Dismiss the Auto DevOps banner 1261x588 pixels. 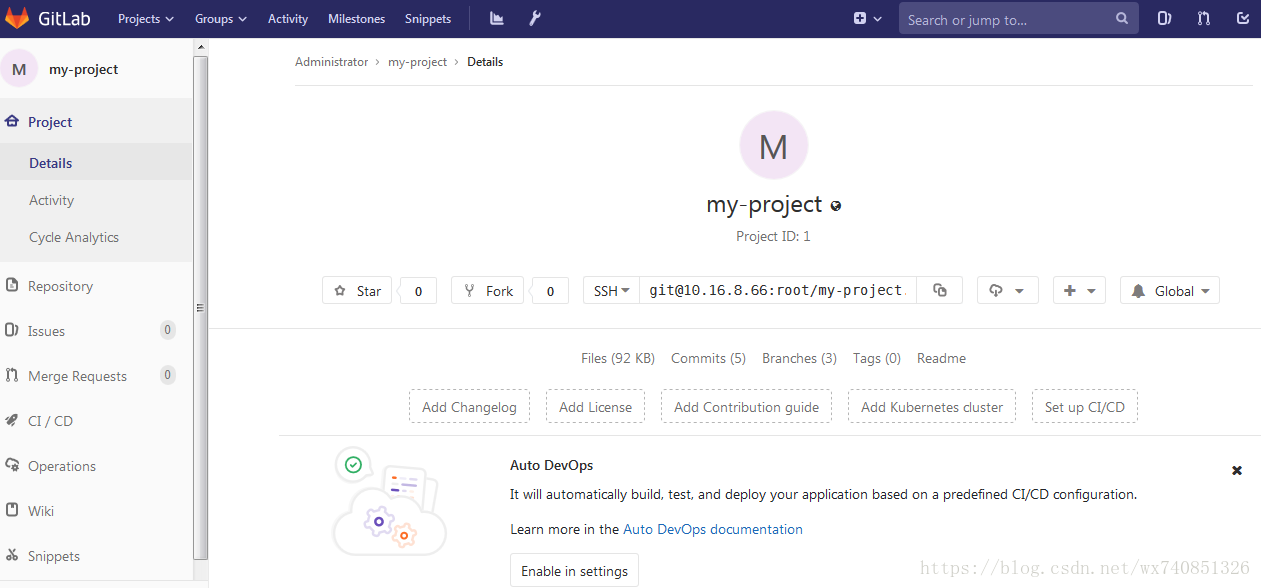(1237, 470)
